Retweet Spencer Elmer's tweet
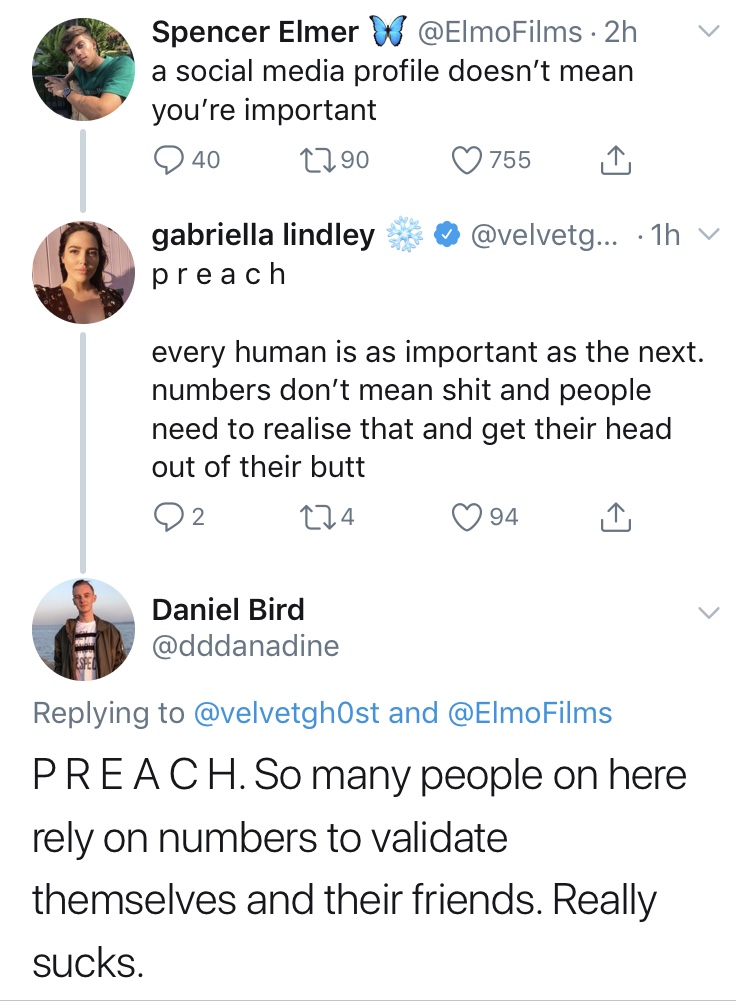 [318, 159]
